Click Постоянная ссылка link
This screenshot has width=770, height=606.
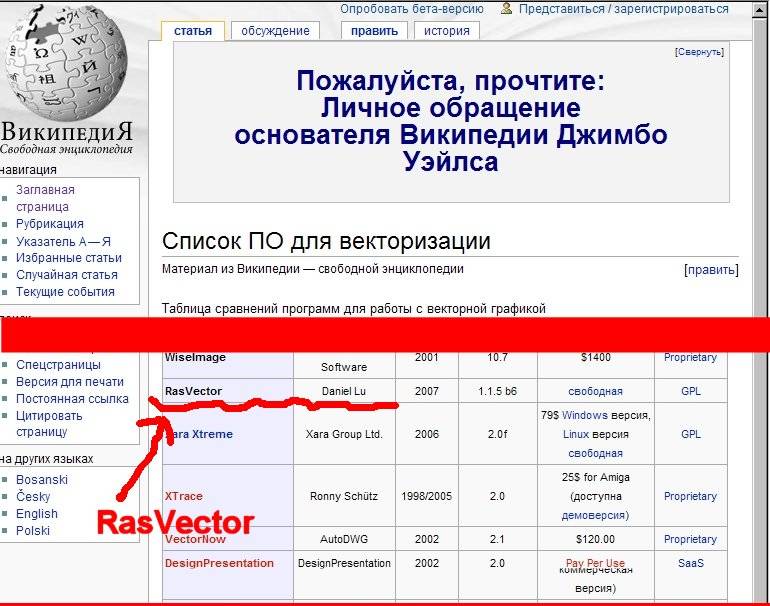point(72,399)
